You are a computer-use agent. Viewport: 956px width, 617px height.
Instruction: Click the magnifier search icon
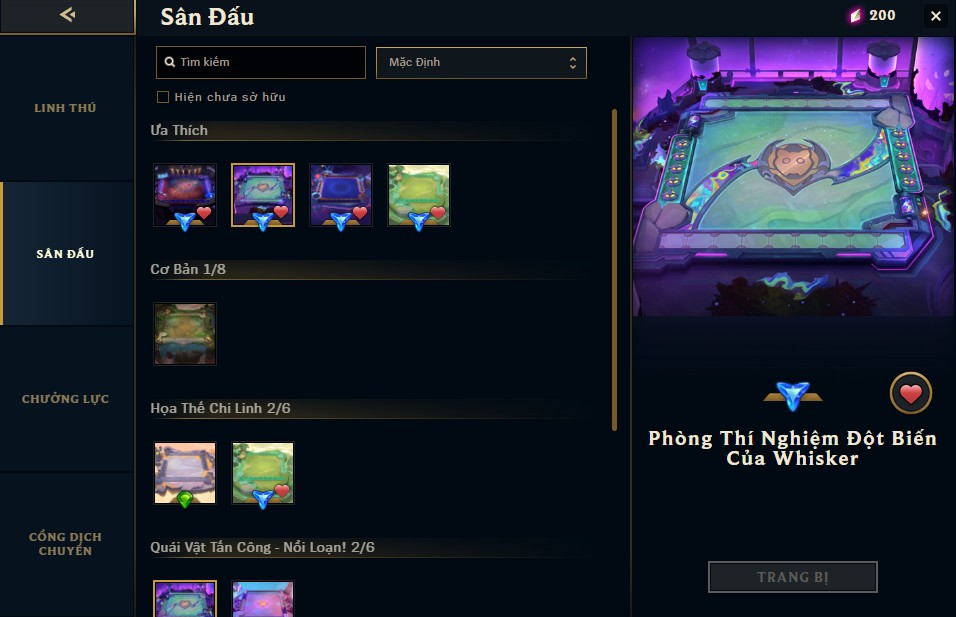click(169, 62)
